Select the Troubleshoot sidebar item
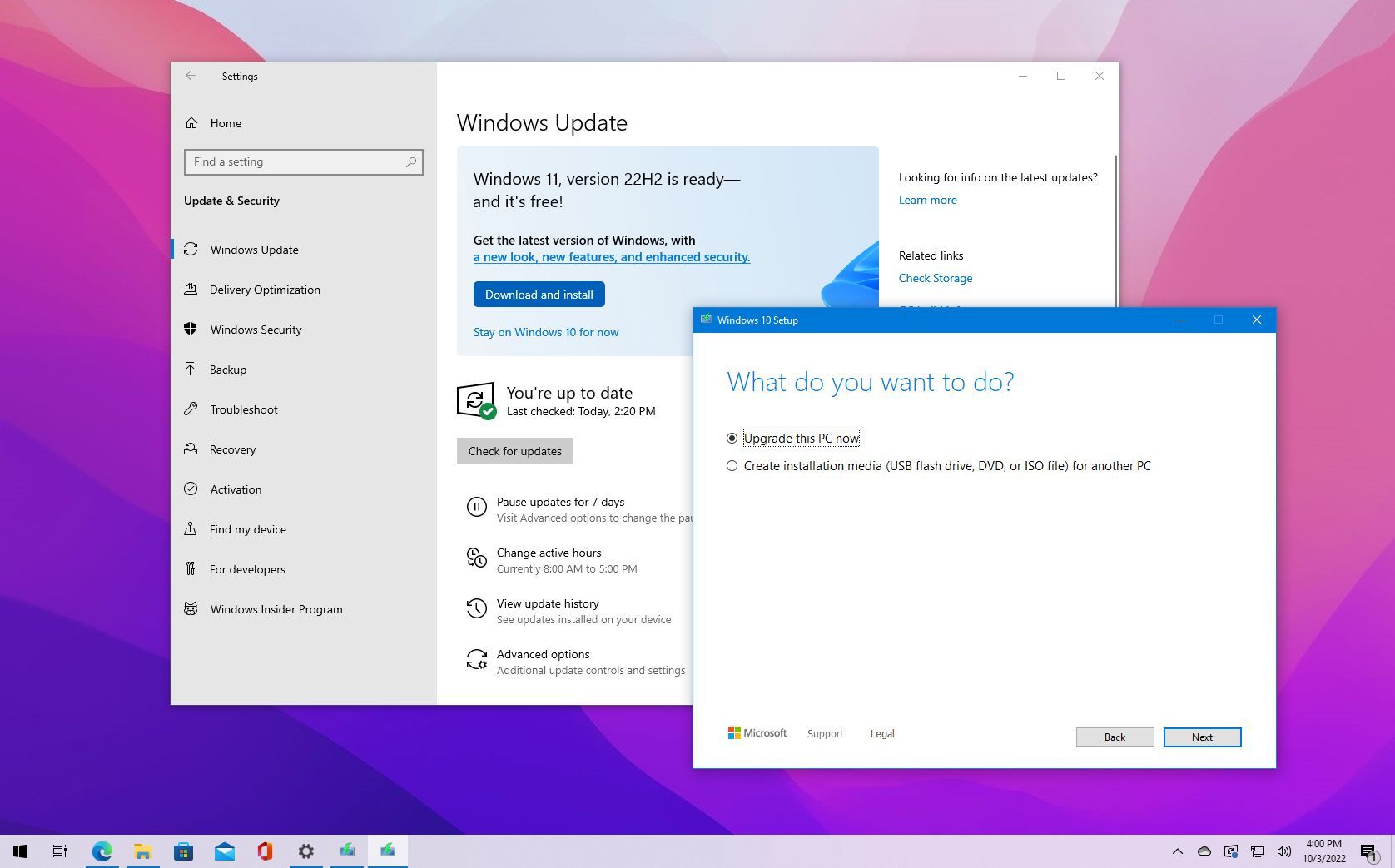The height and width of the screenshot is (868, 1395). pyautogui.click(x=242, y=409)
